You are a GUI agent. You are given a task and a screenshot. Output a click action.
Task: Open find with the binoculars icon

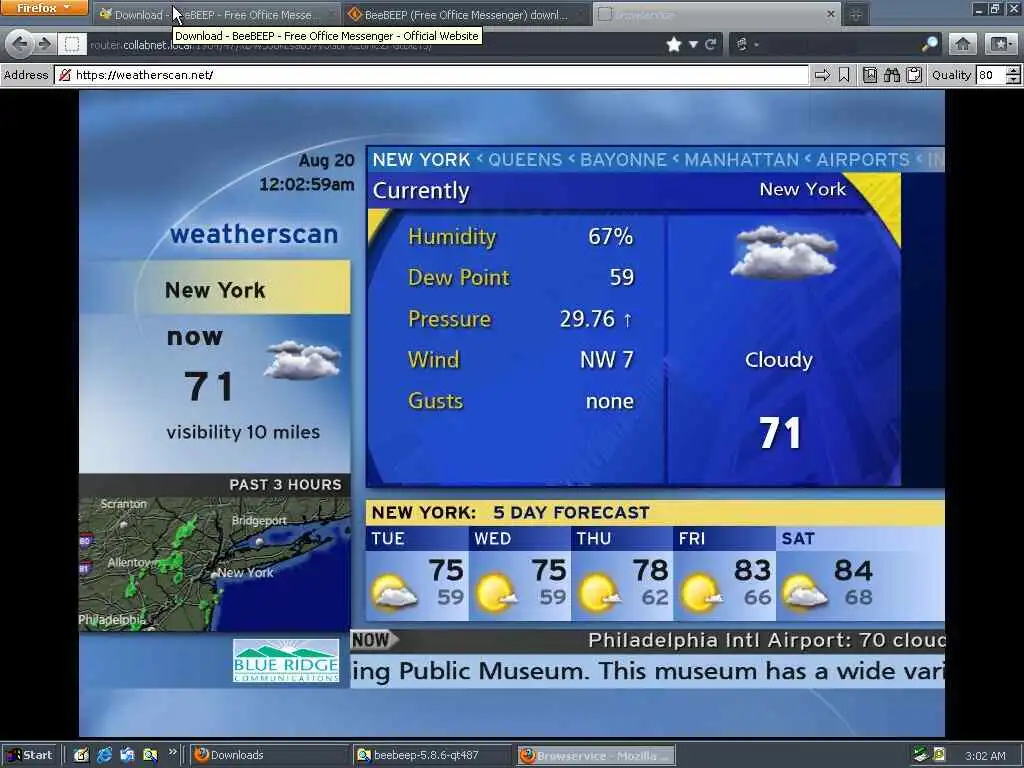892,75
